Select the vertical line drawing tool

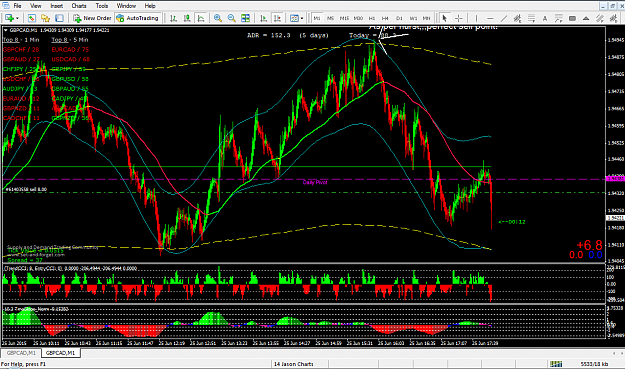point(476,18)
